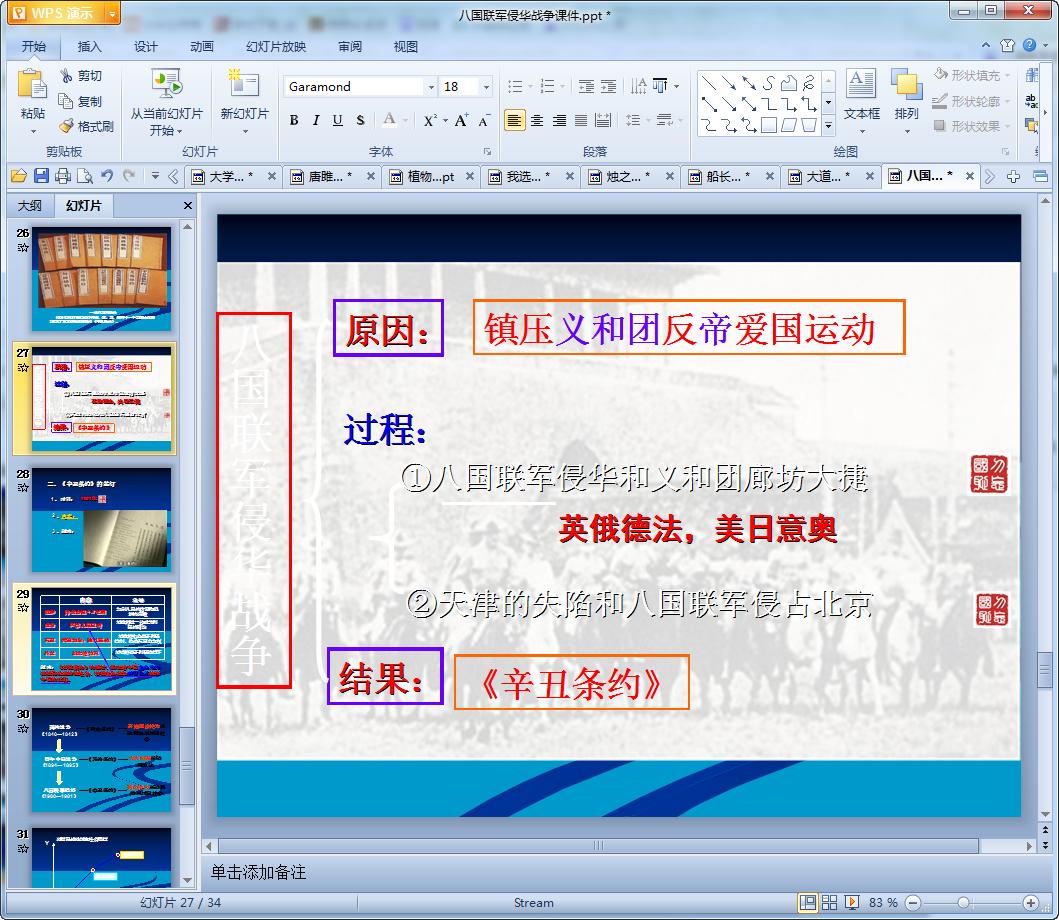Open the 视图 (View) ribbon tab
This screenshot has height=920, width=1059.
coord(405,47)
